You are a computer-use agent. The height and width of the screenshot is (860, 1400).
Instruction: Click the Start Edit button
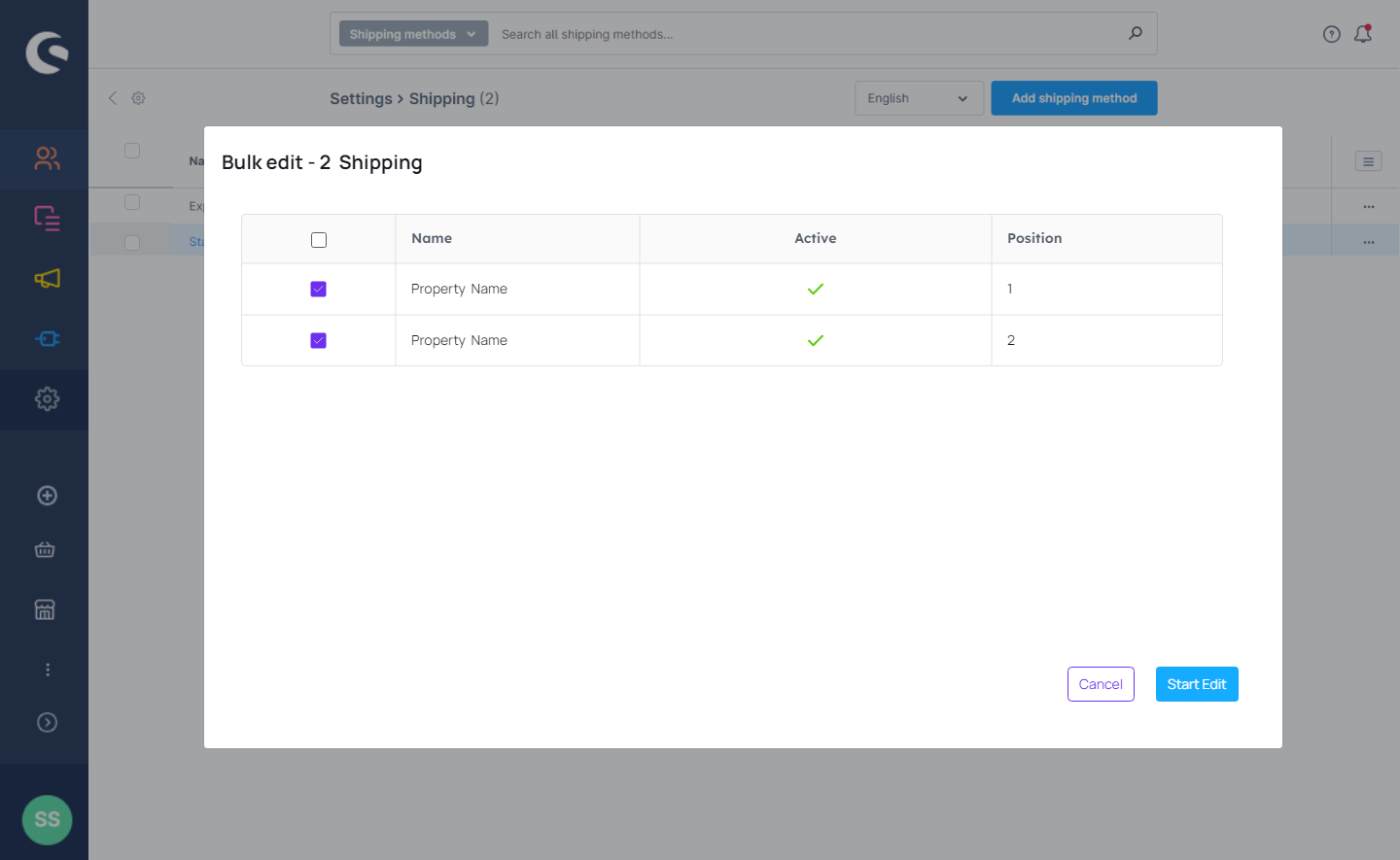[x=1197, y=684]
